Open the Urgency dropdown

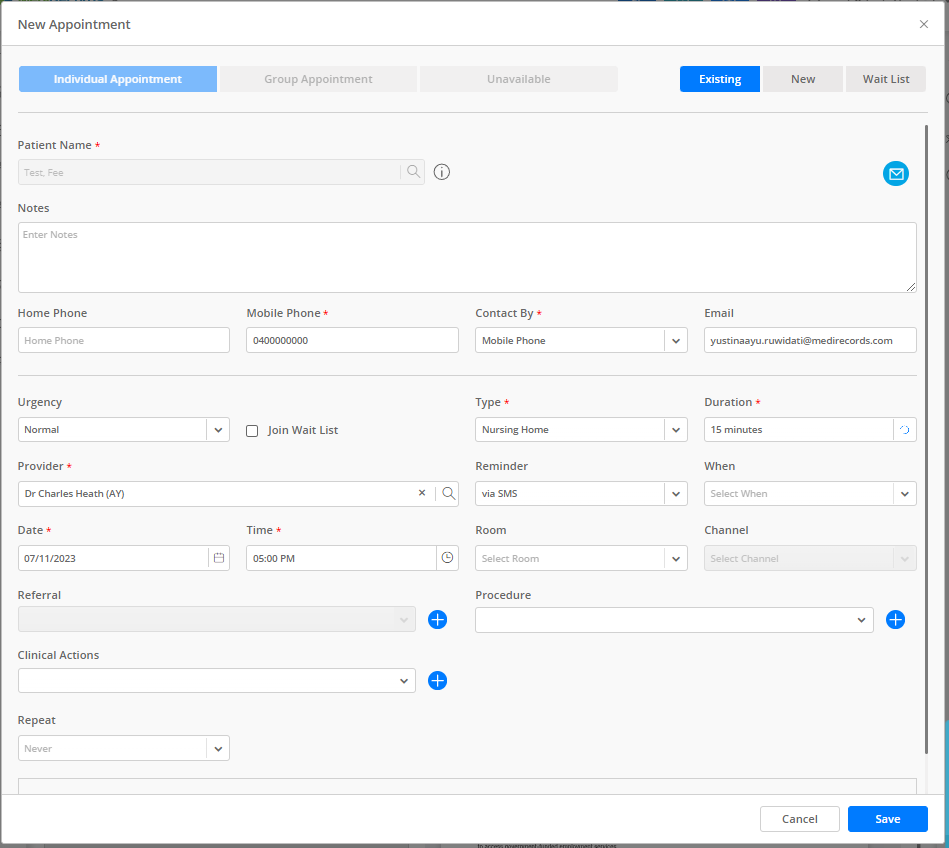click(218, 430)
